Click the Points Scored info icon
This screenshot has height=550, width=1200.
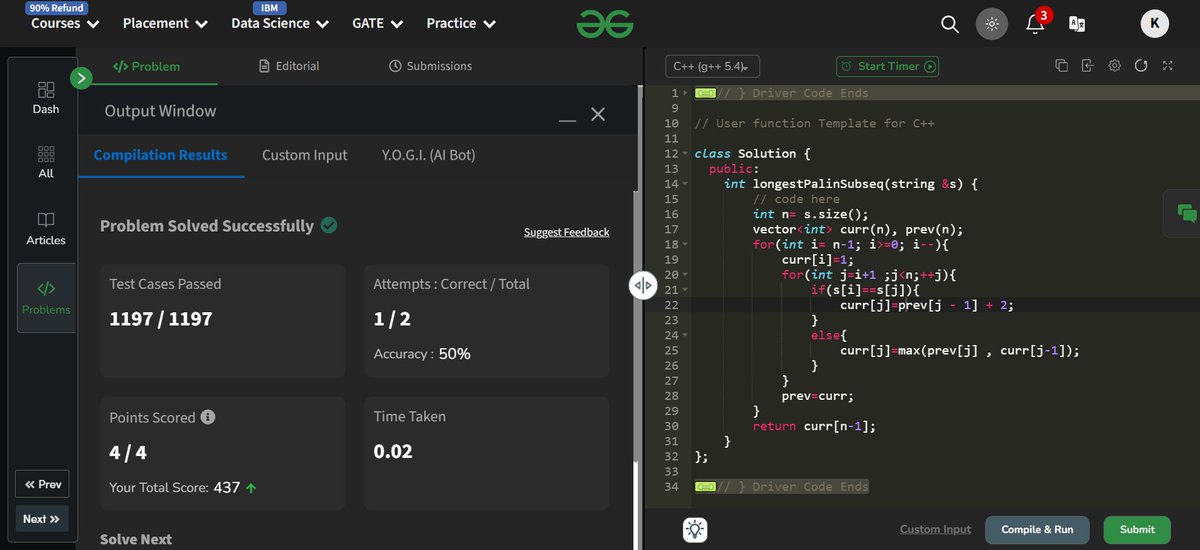click(x=208, y=417)
